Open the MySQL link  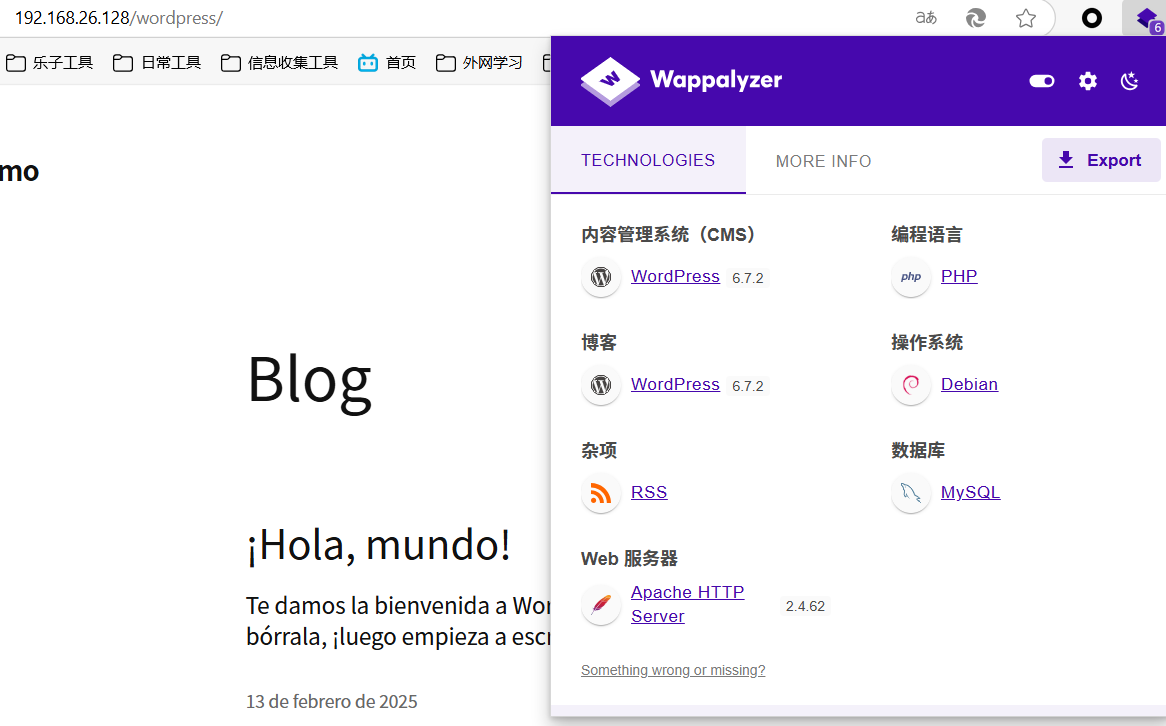tap(970, 492)
